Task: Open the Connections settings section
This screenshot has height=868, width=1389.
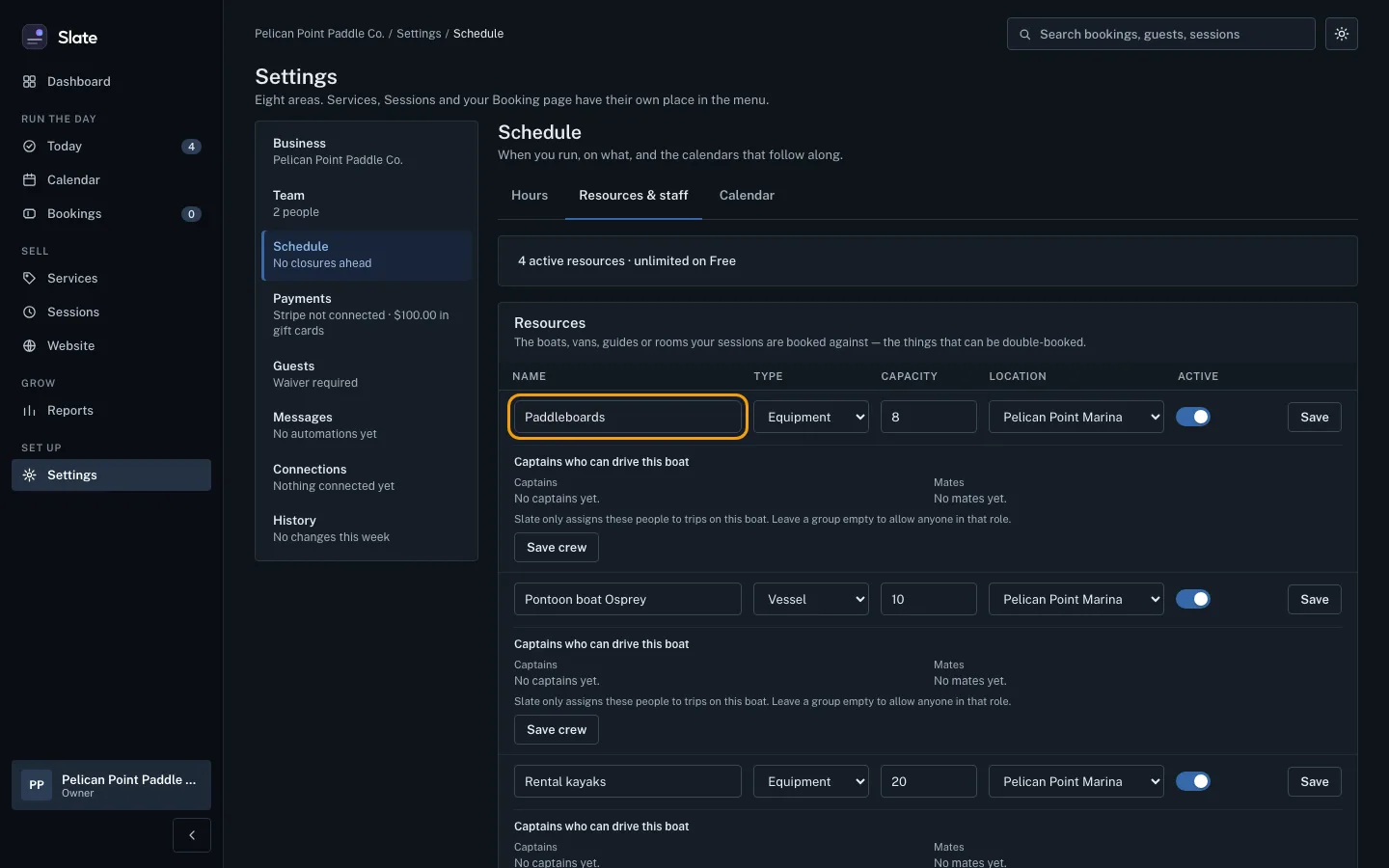Action: (x=367, y=477)
